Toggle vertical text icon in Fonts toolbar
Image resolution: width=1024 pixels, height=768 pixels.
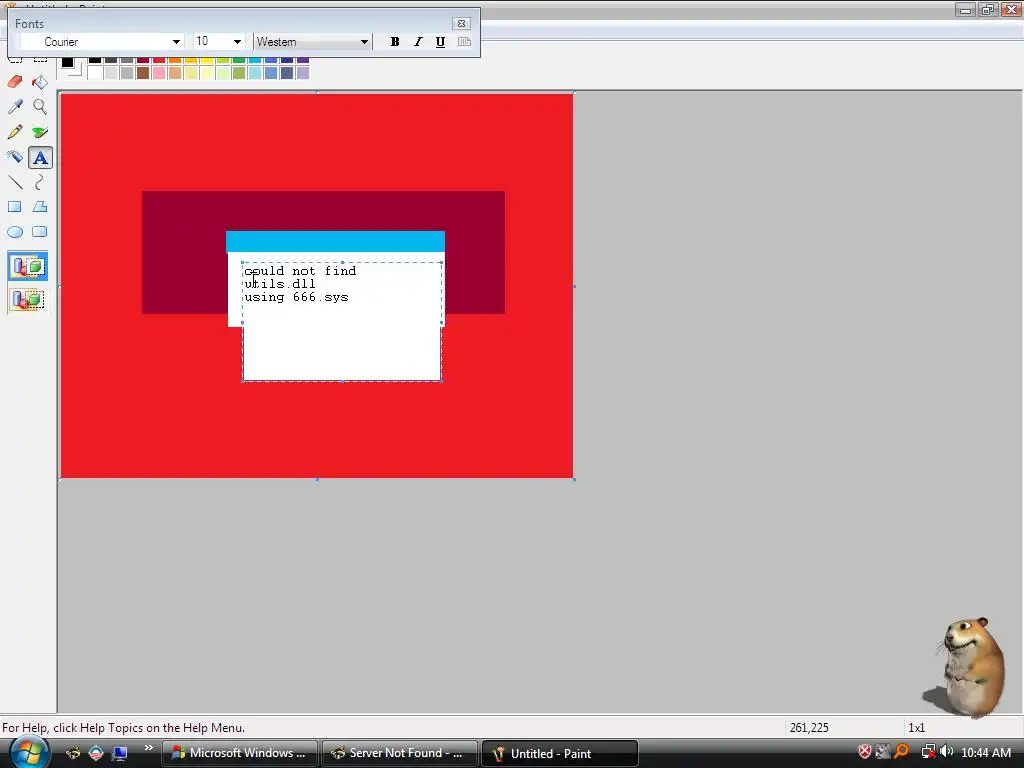point(464,42)
